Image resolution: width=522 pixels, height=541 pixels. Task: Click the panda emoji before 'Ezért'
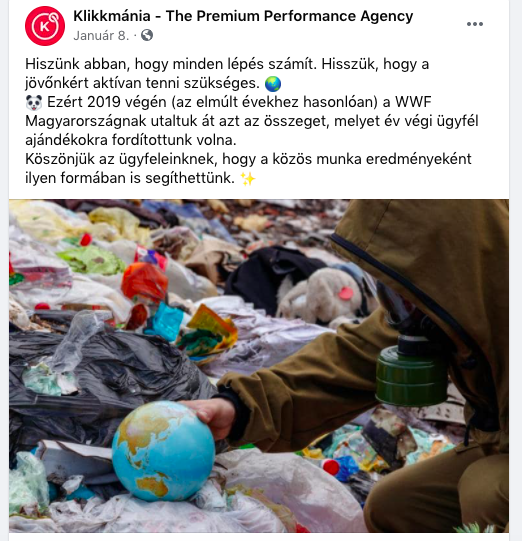click(x=34, y=102)
